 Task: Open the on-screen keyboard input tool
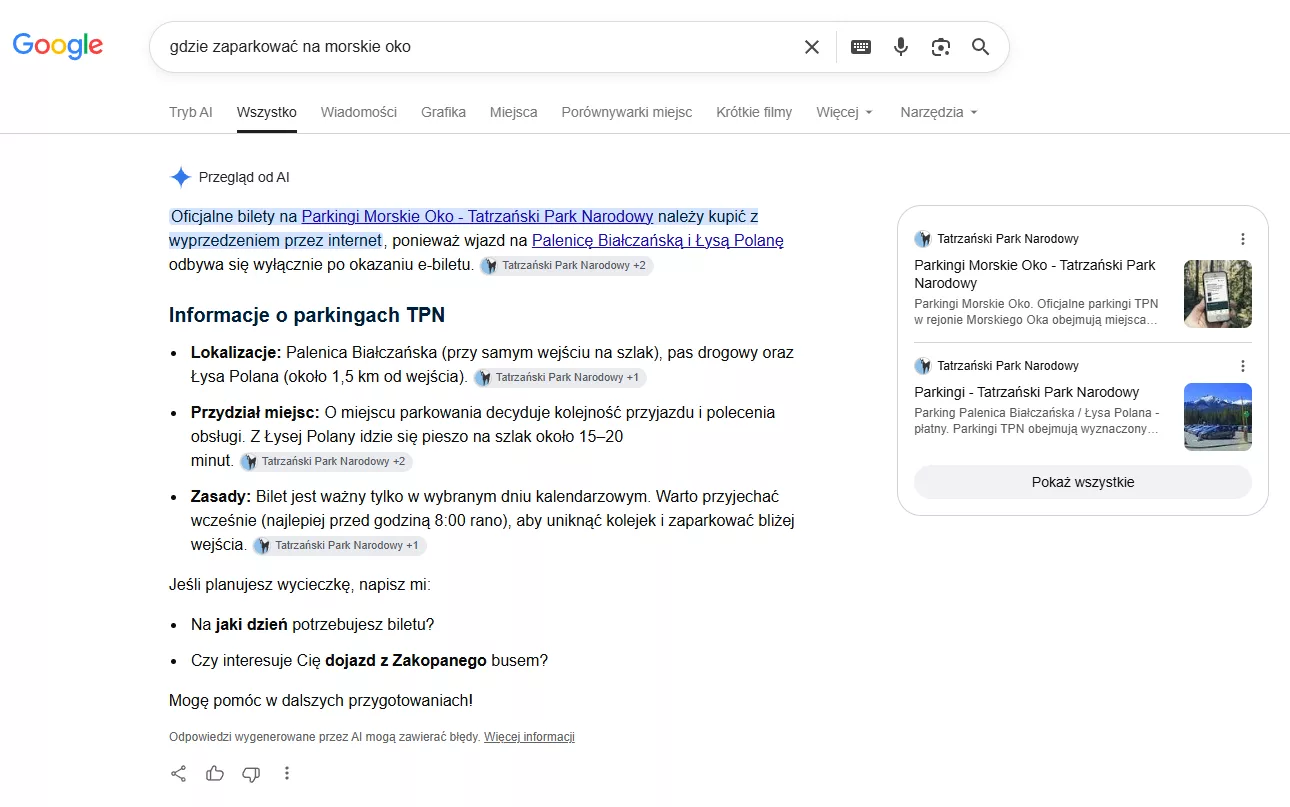point(861,47)
